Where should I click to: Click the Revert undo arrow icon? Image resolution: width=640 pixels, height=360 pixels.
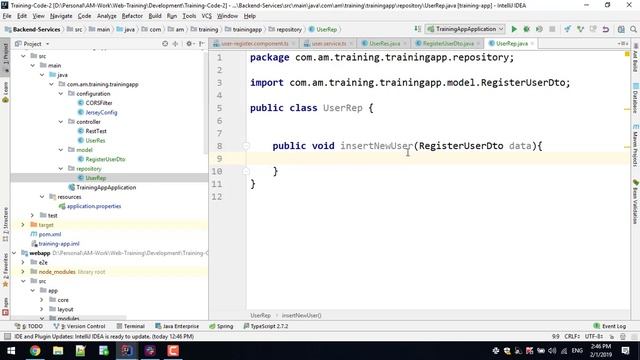tap(606, 29)
